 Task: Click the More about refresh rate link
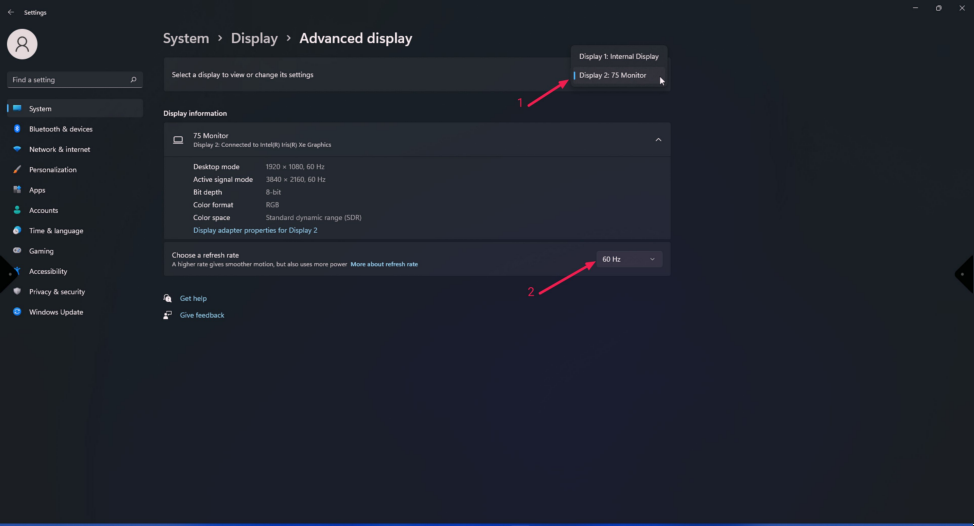click(x=384, y=264)
